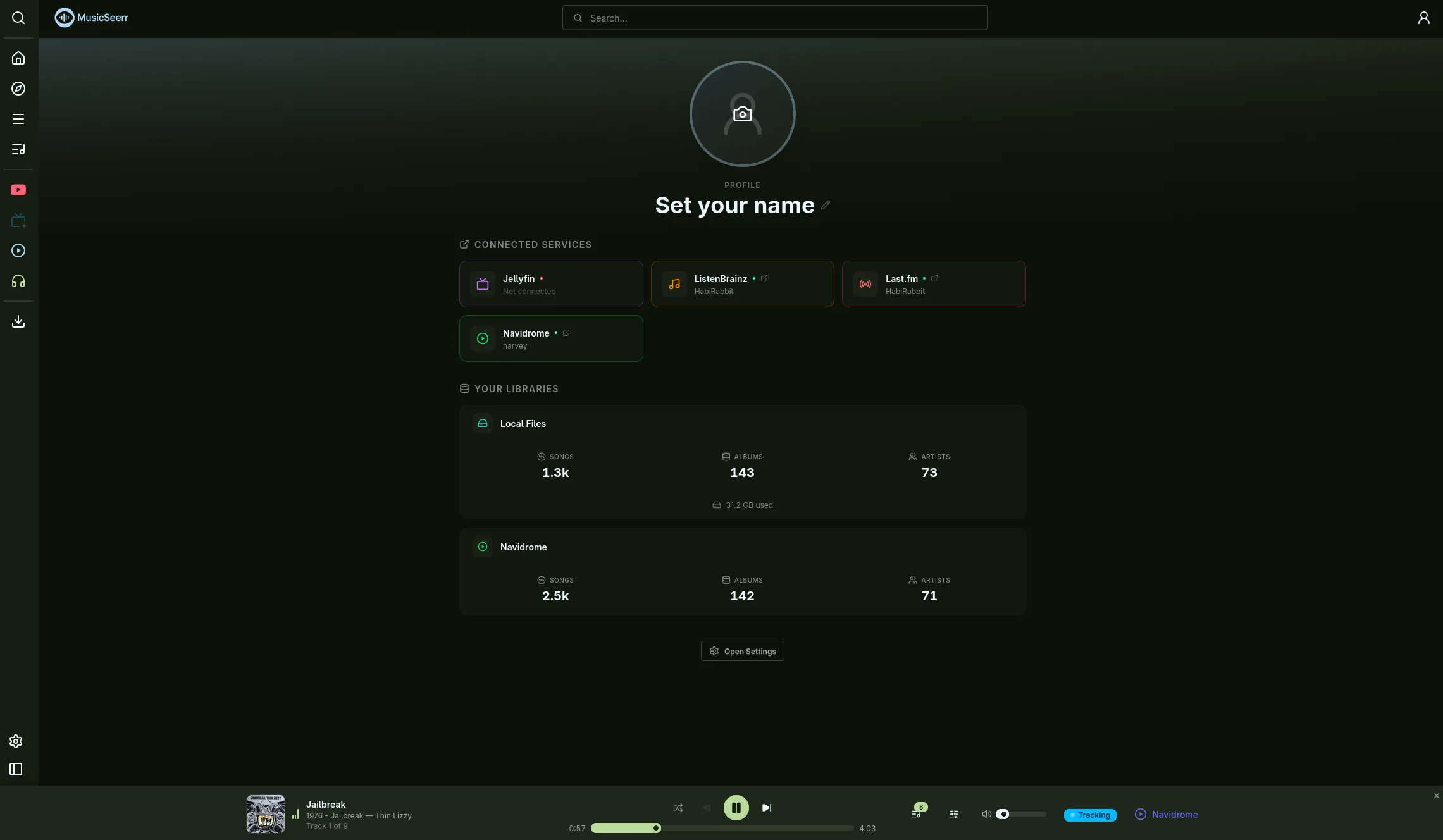Image resolution: width=1443 pixels, height=840 pixels.
Task: Open the downloads icon in the sidebar
Action: click(18, 321)
